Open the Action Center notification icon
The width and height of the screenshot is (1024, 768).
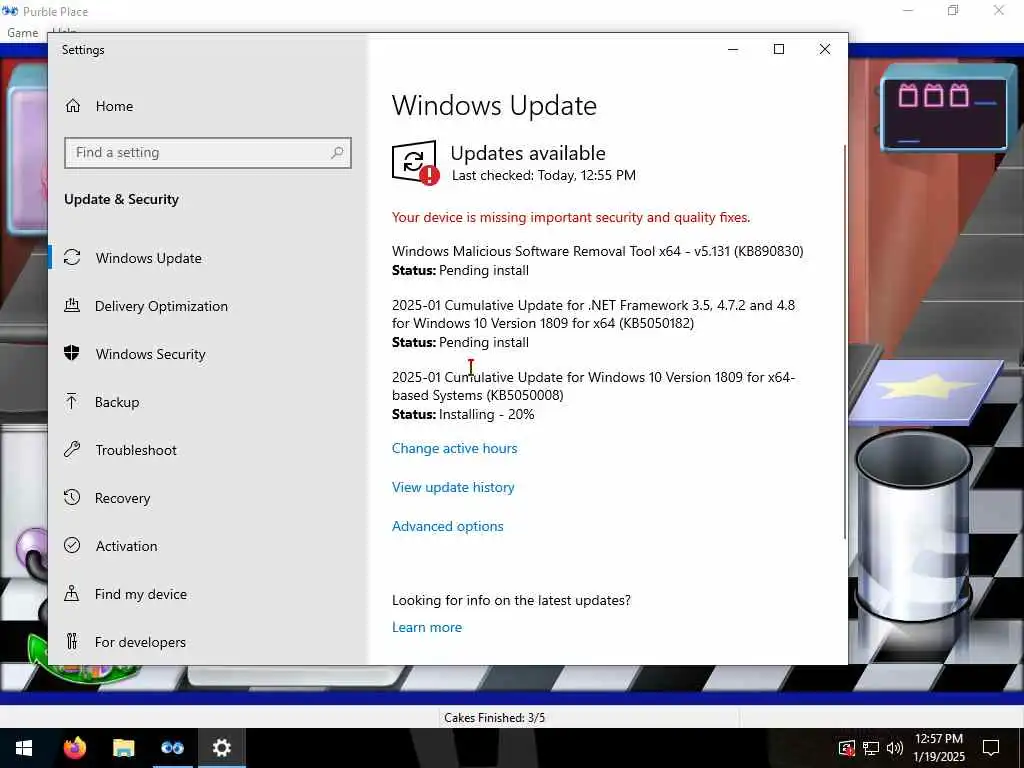[991, 748]
